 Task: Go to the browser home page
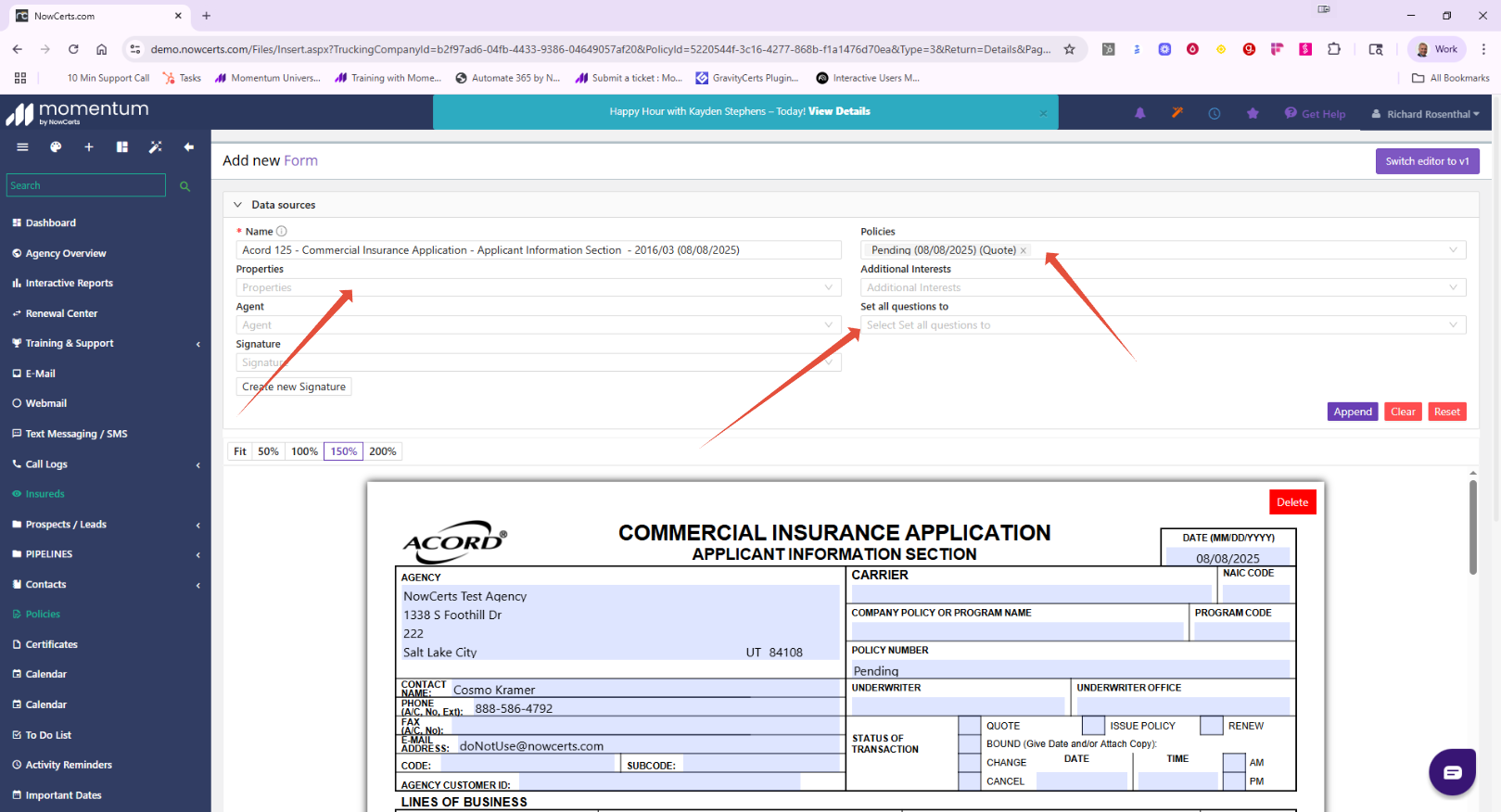101,49
